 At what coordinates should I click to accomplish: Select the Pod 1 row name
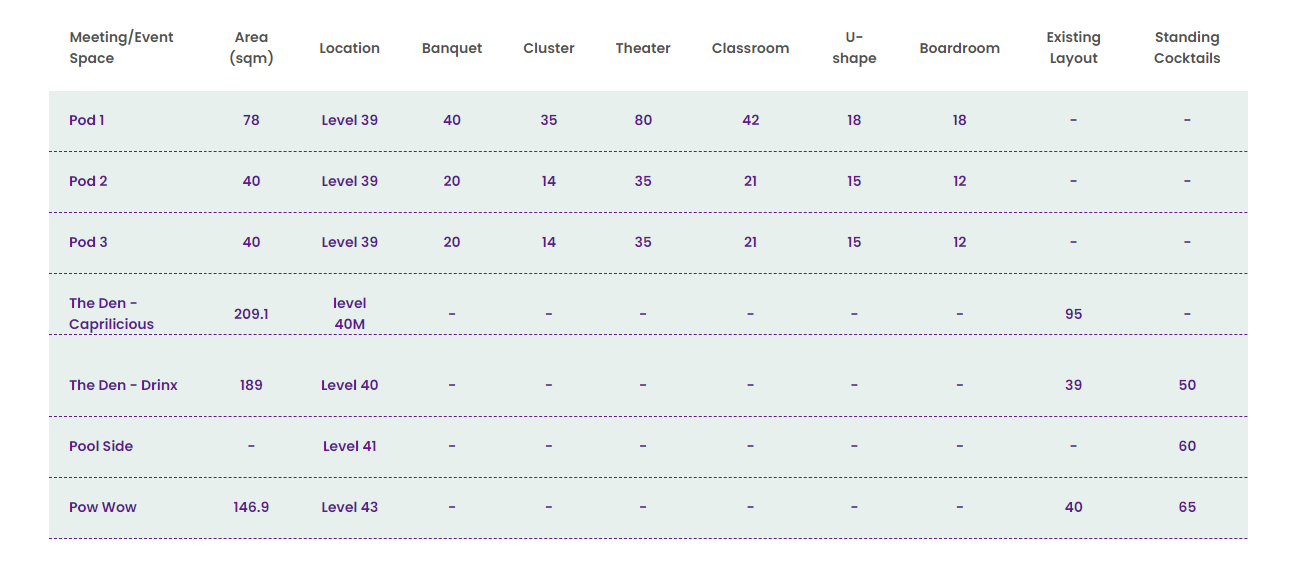[87, 120]
